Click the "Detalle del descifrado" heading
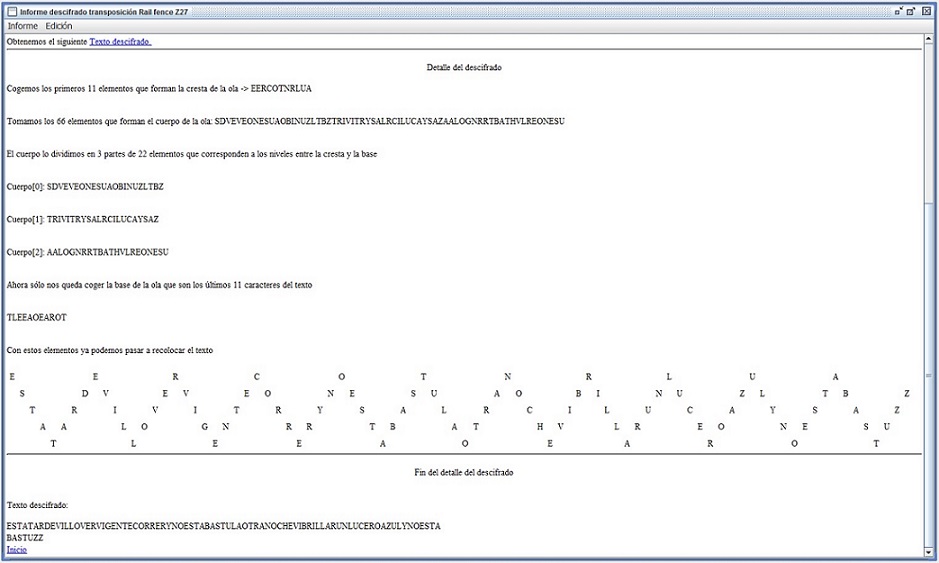Image resolution: width=939 pixels, height=563 pixels. 463,67
